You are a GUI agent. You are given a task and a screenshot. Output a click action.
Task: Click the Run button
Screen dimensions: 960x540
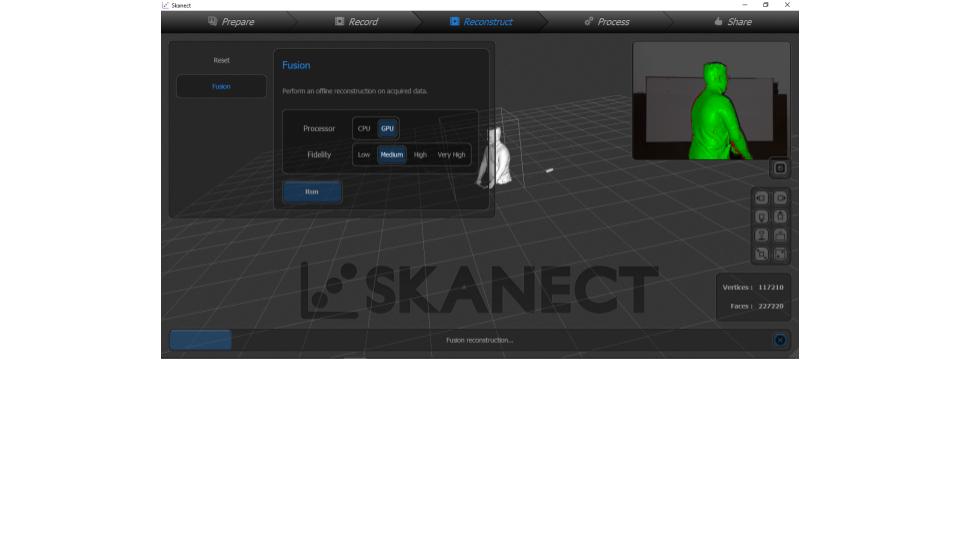(312, 192)
